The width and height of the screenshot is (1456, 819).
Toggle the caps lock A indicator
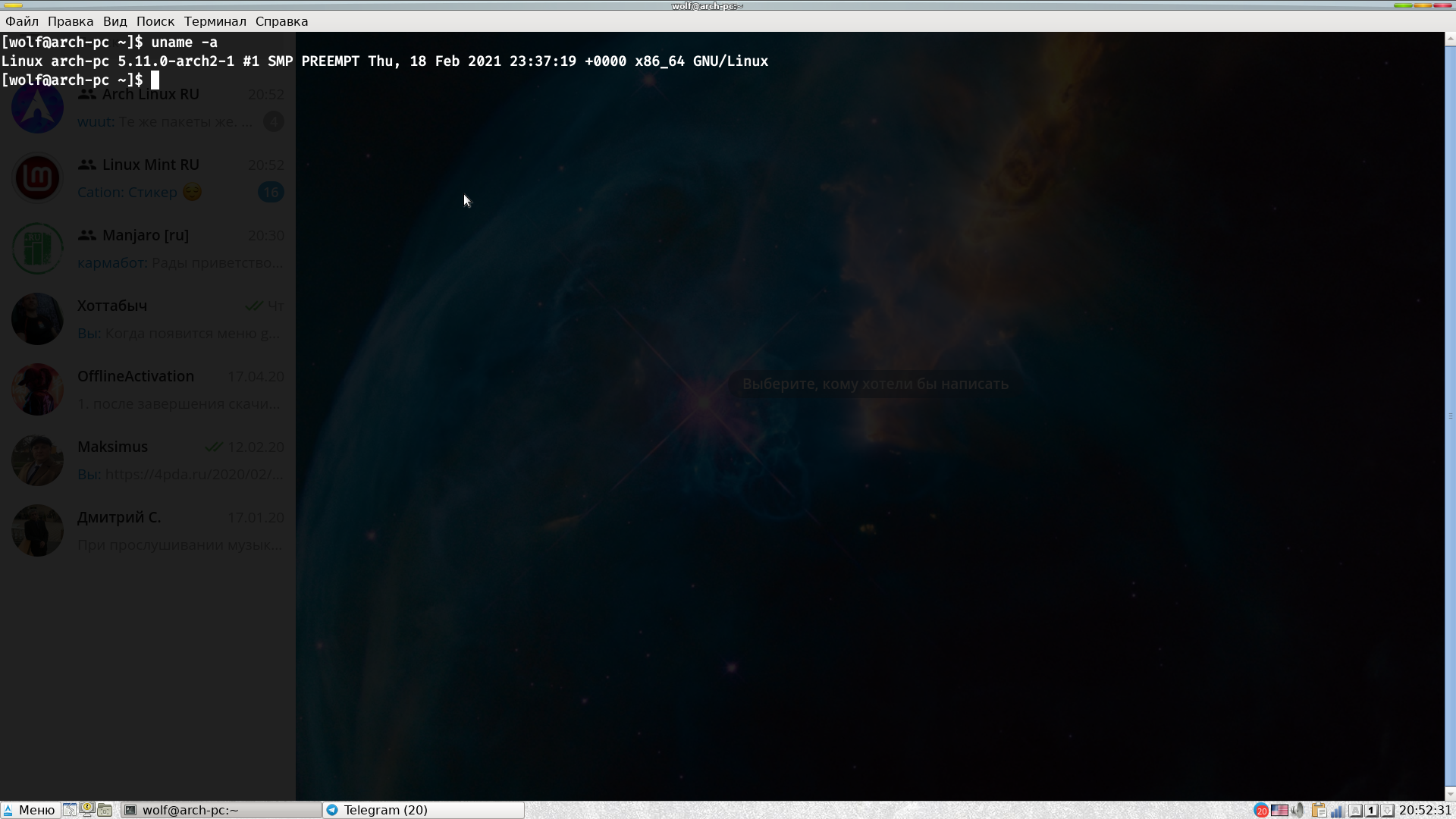coord(1355,811)
